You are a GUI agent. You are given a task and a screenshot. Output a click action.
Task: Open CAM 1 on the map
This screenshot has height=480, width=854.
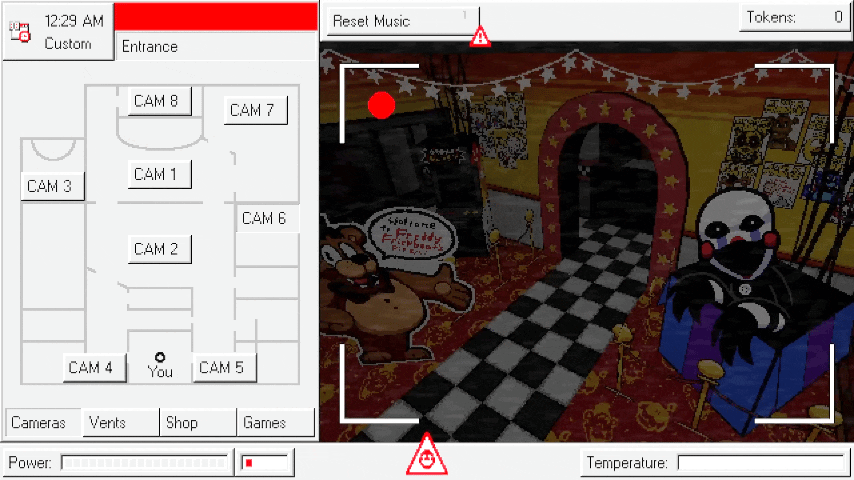(x=160, y=174)
